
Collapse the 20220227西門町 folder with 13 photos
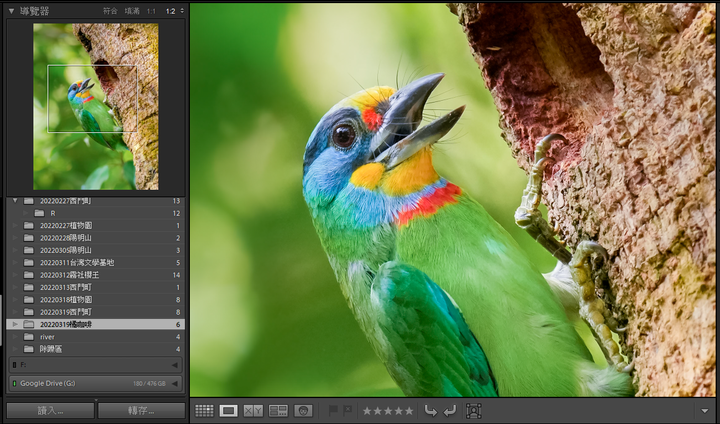pos(15,201)
